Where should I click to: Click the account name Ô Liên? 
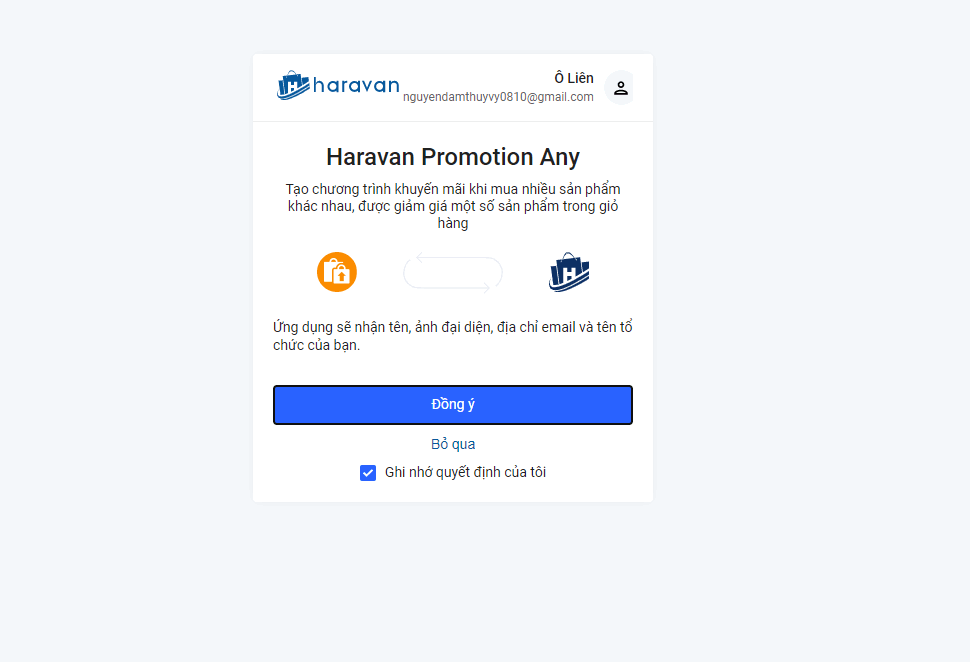coord(574,78)
